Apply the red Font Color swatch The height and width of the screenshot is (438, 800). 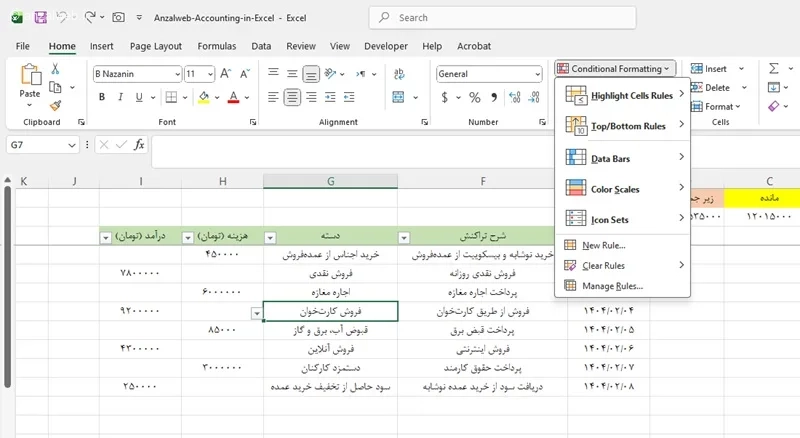233,97
